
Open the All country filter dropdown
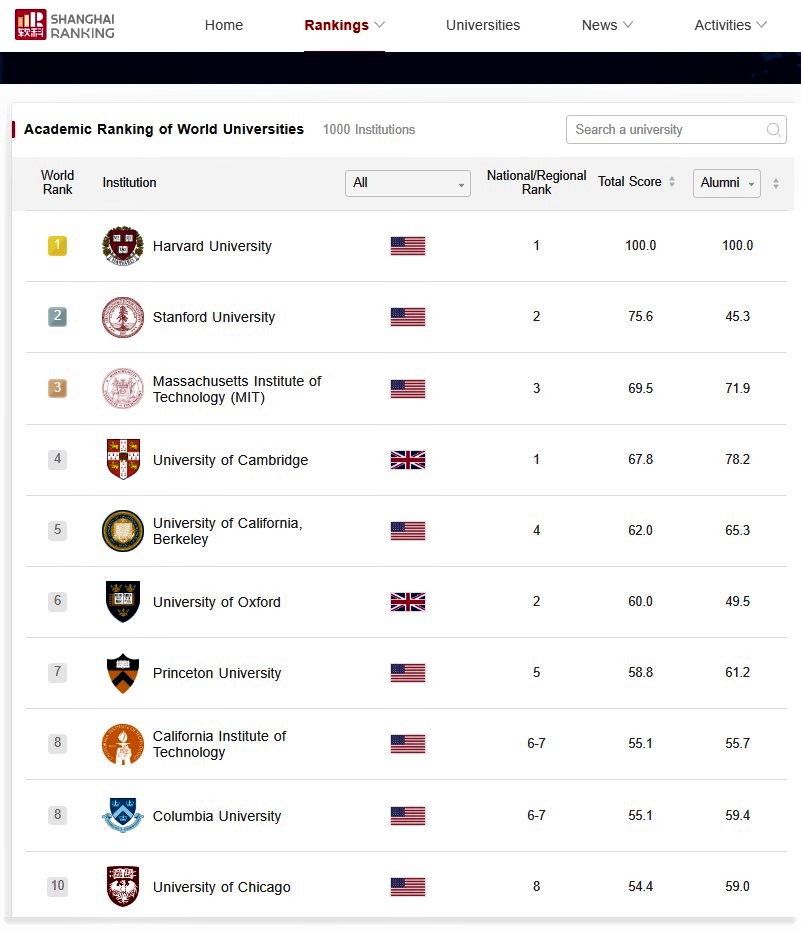tap(408, 183)
